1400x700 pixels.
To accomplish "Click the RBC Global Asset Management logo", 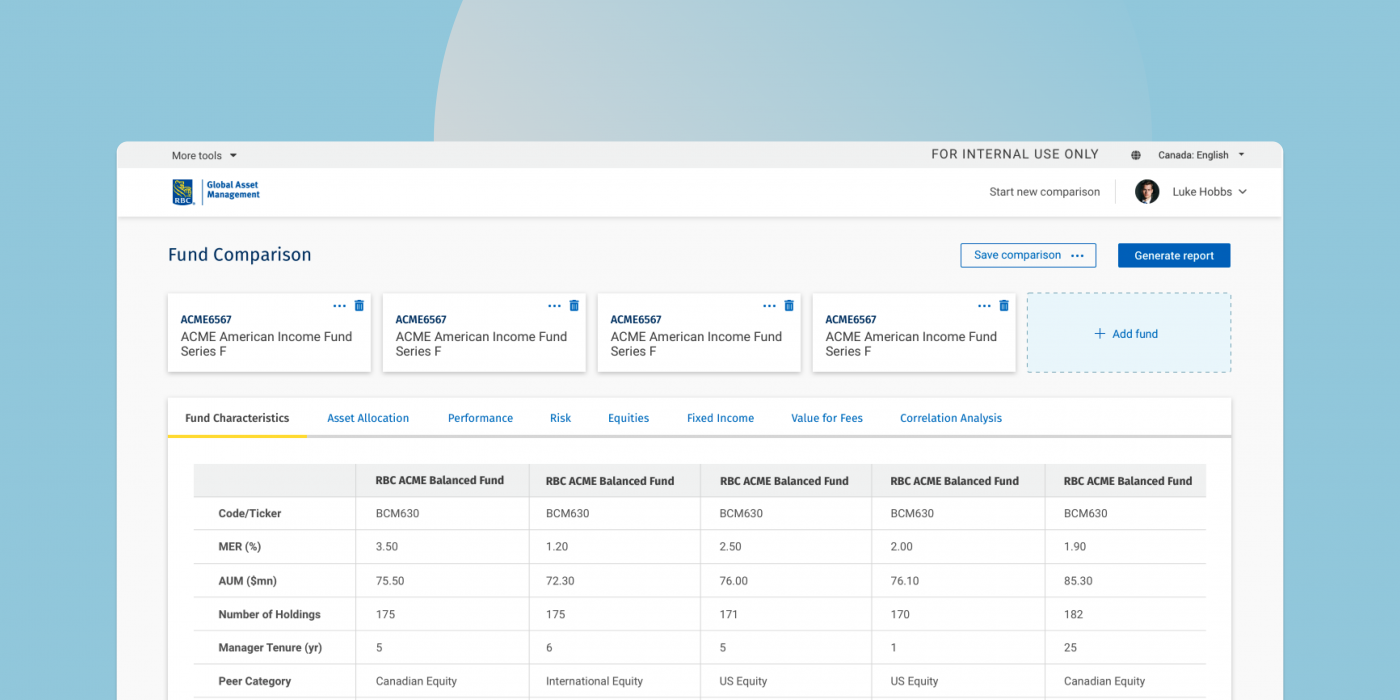I will click(x=216, y=191).
